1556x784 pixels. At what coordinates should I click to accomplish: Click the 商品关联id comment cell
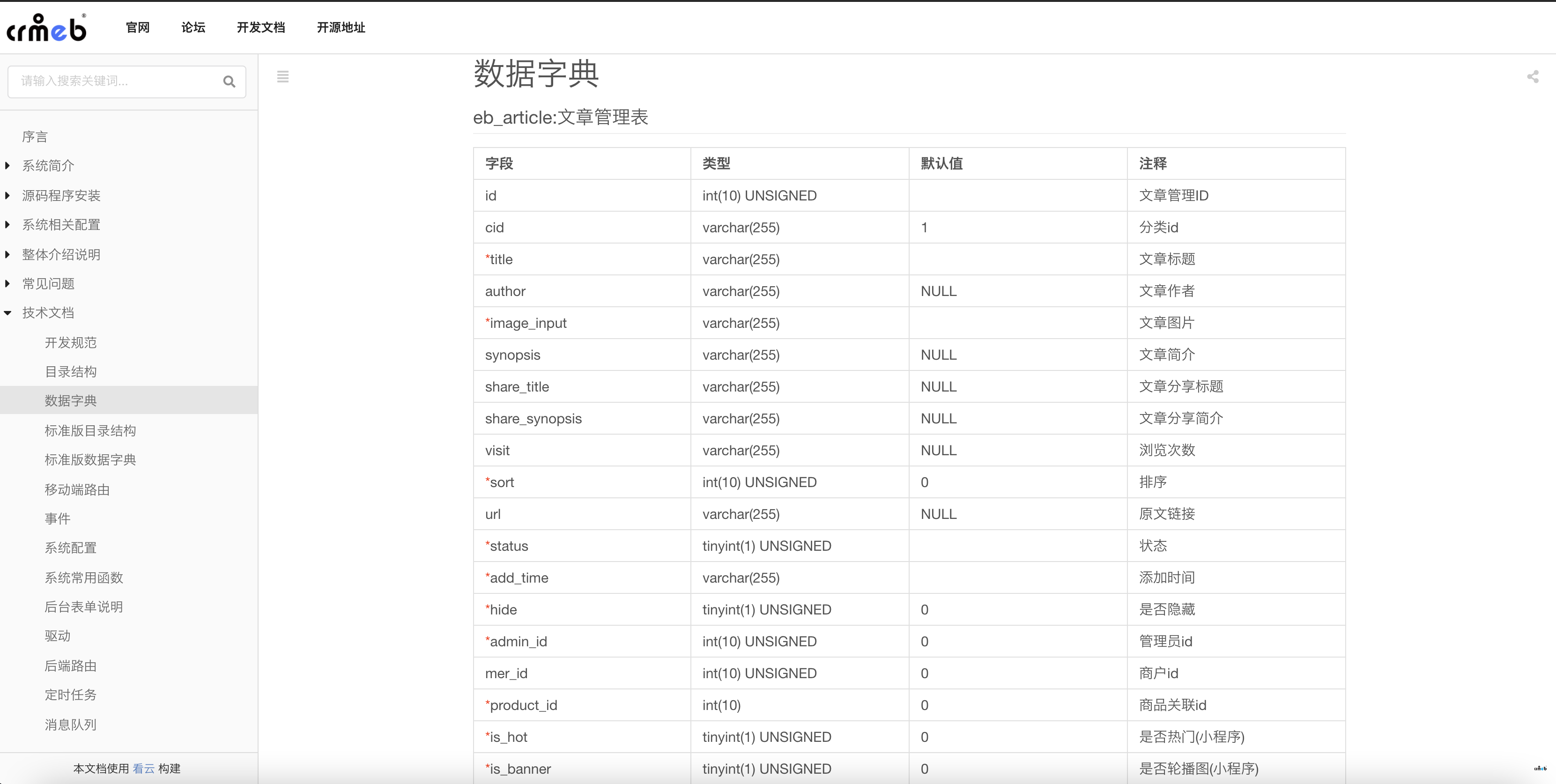point(1236,705)
